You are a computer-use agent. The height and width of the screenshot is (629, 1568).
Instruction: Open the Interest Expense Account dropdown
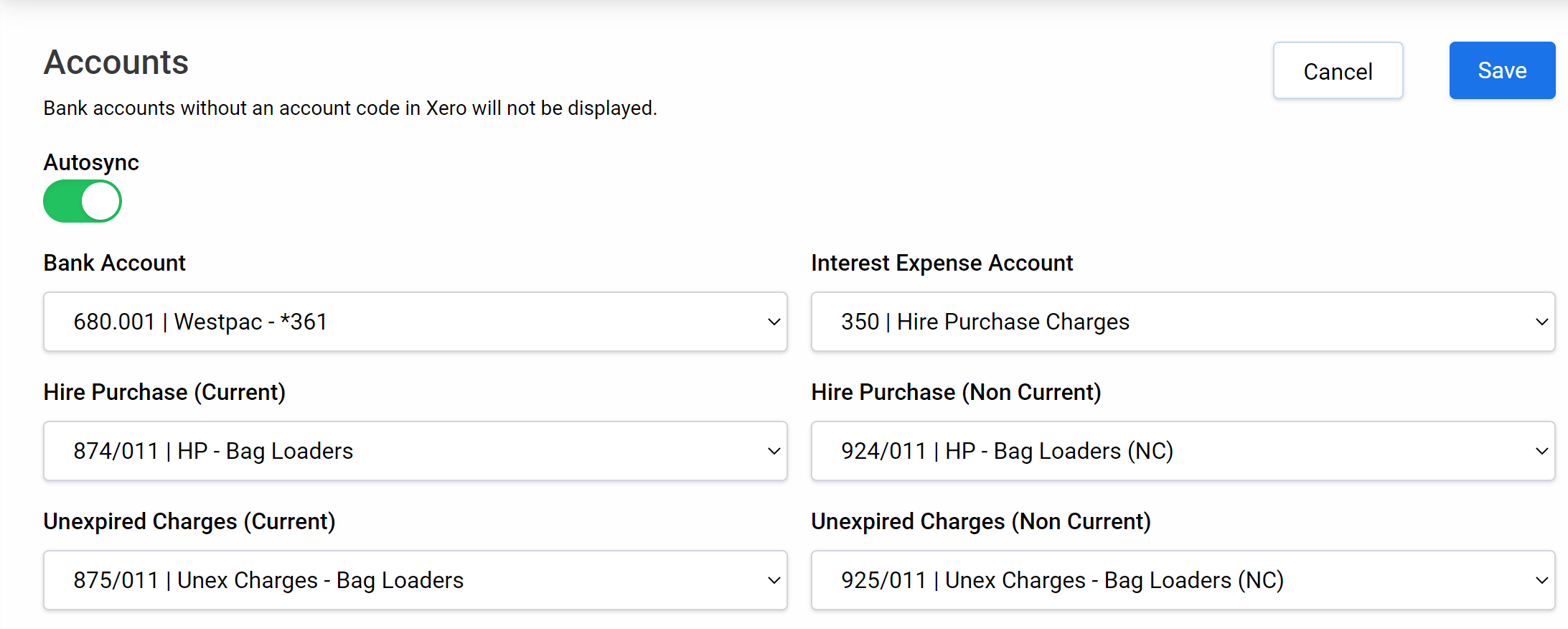[1183, 322]
